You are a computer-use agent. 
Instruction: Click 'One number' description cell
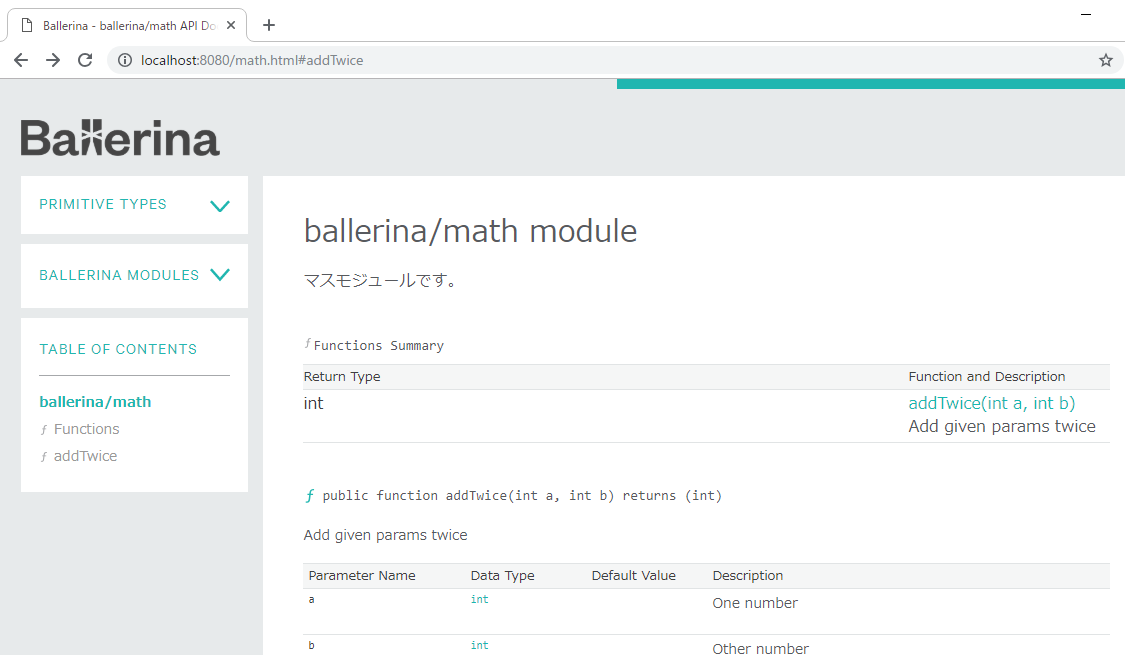tap(755, 603)
